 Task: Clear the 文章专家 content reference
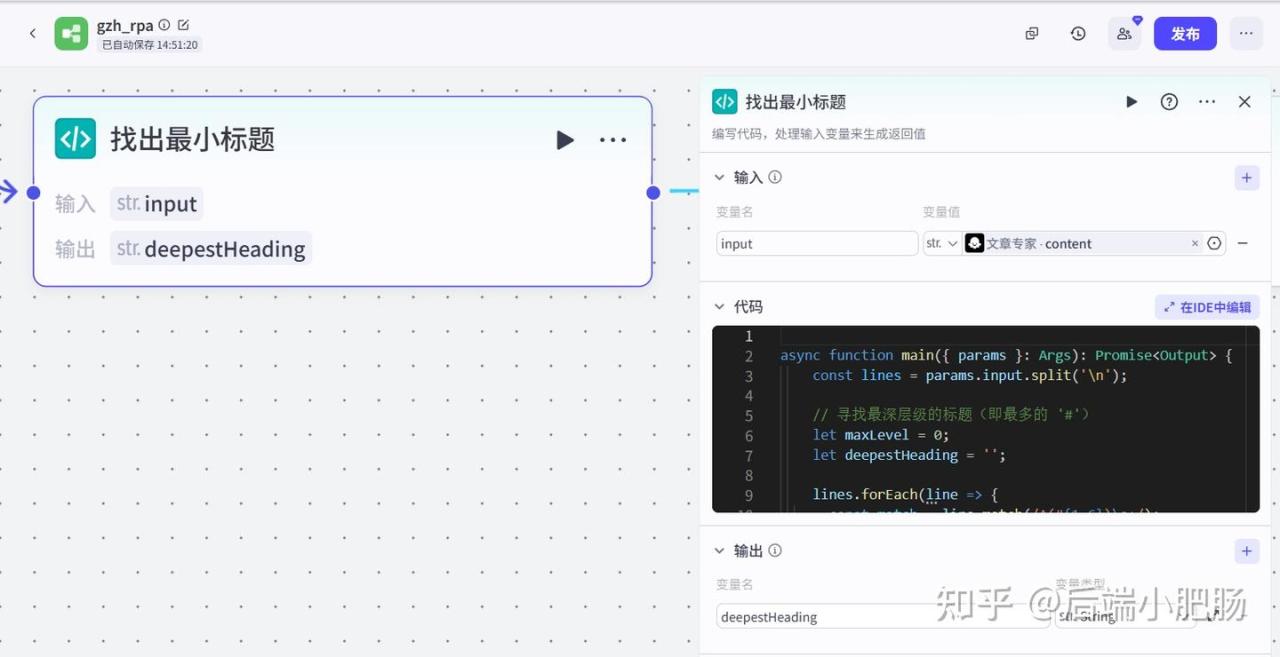(1194, 243)
